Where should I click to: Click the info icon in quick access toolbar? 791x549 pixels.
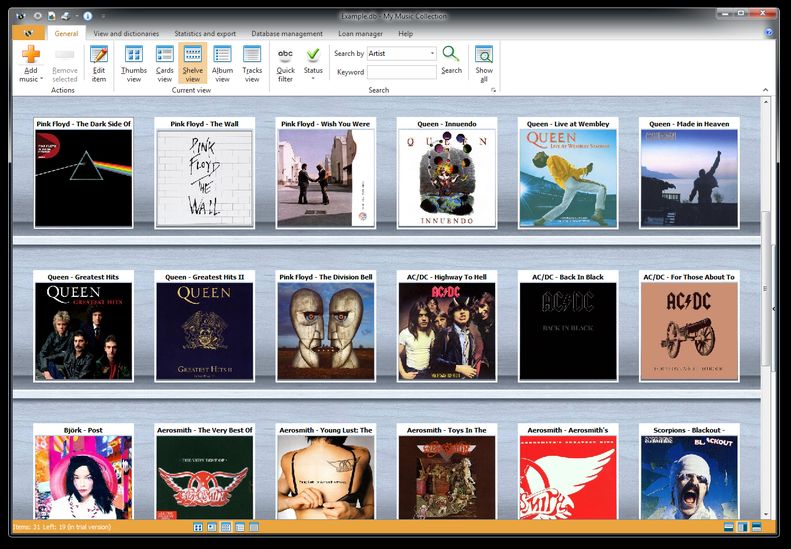tap(88, 16)
